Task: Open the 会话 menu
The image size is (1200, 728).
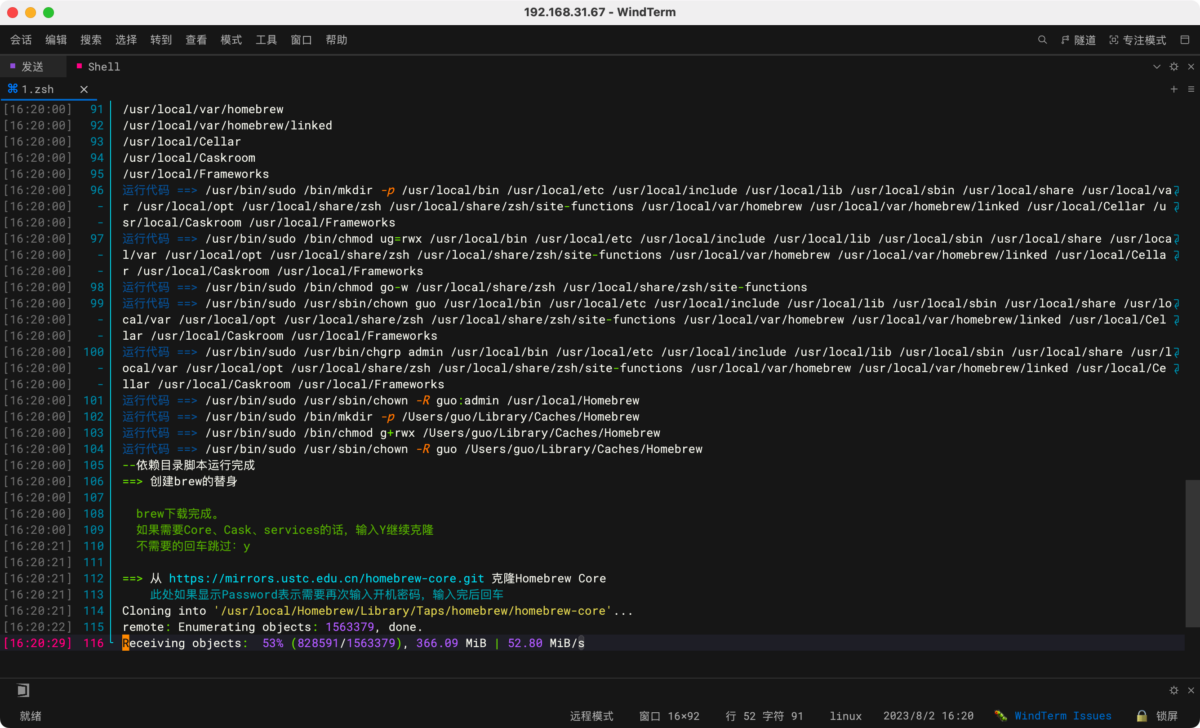Action: coord(21,40)
